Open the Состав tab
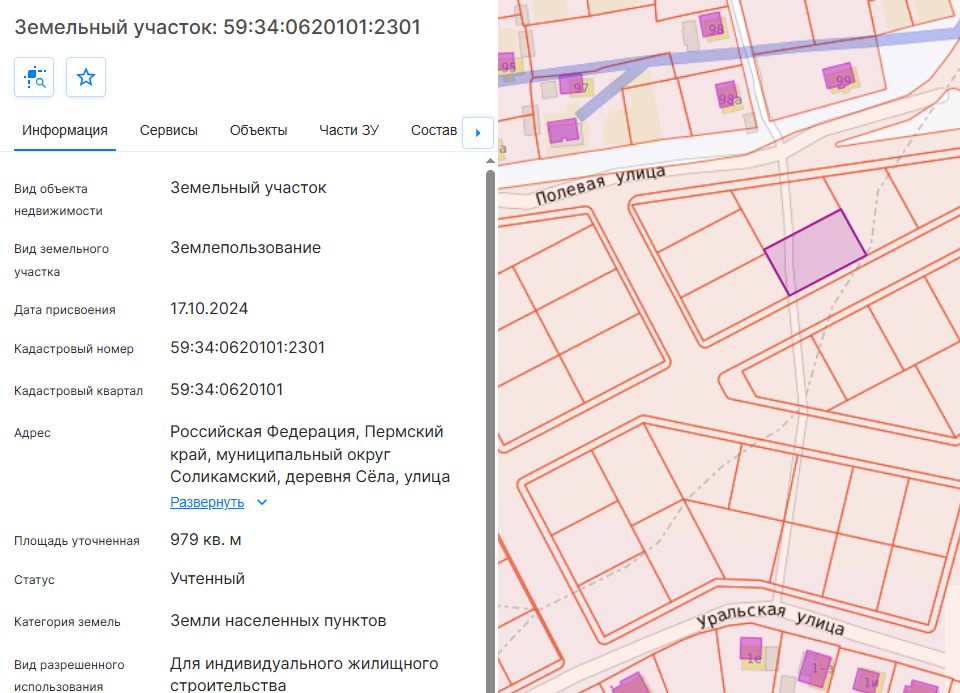The image size is (960, 693). click(434, 130)
